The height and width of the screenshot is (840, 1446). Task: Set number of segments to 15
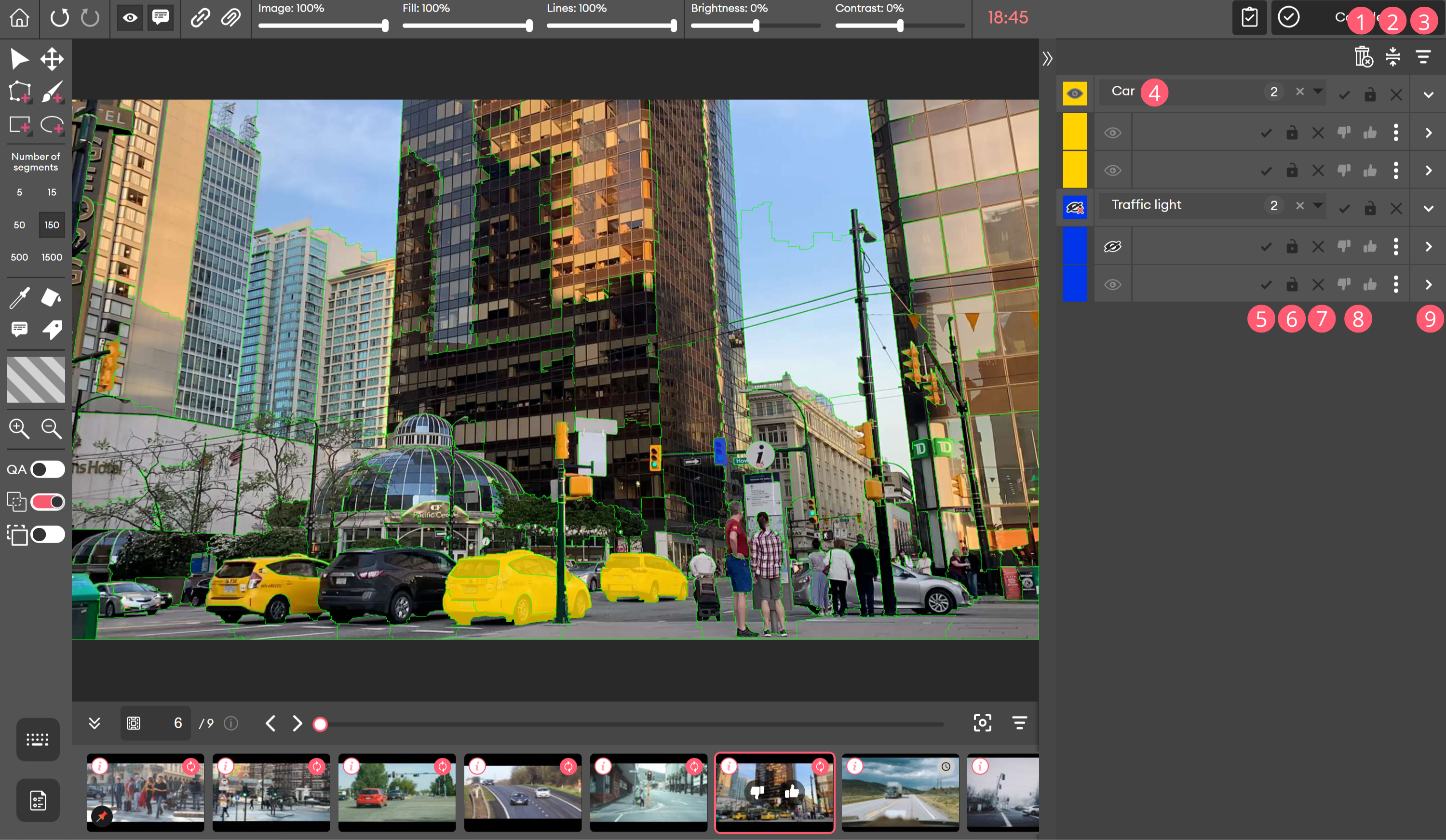coord(52,192)
